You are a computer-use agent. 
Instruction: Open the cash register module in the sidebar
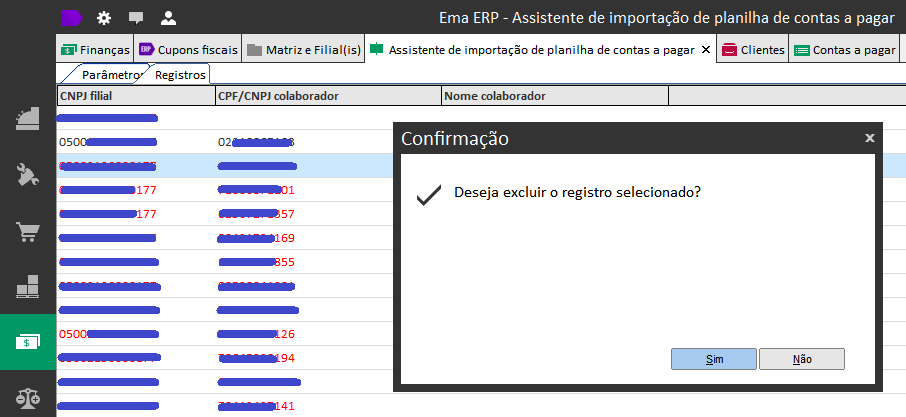[28, 118]
